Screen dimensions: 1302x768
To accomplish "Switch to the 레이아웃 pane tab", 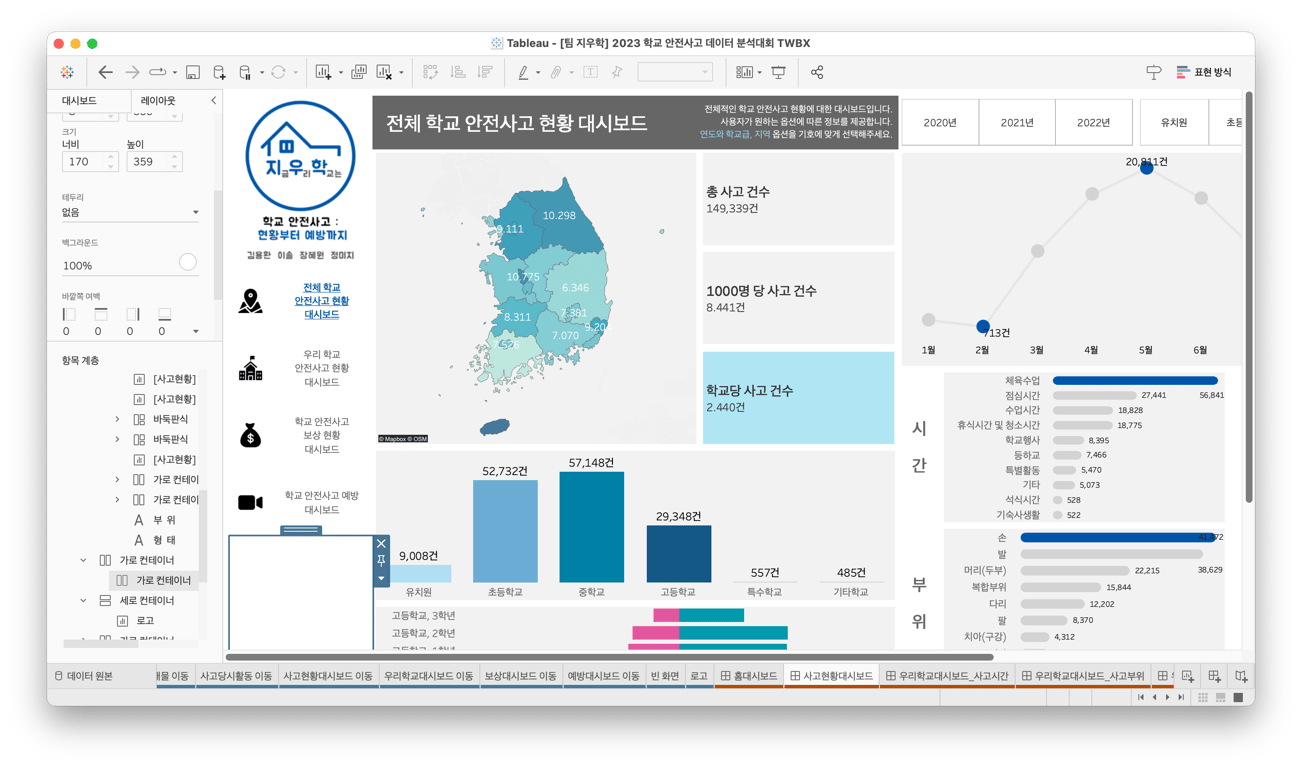I will point(158,101).
